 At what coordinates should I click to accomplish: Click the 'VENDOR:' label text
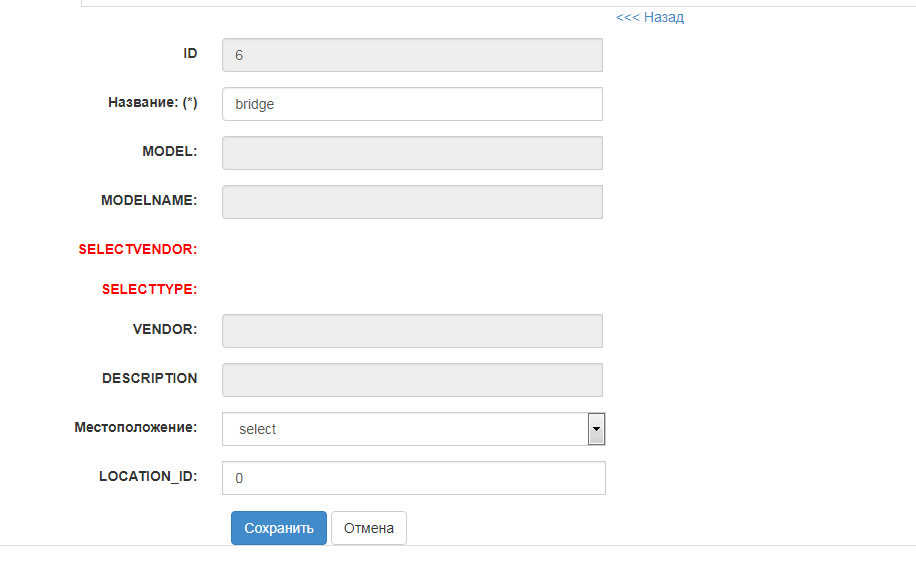[x=165, y=329]
